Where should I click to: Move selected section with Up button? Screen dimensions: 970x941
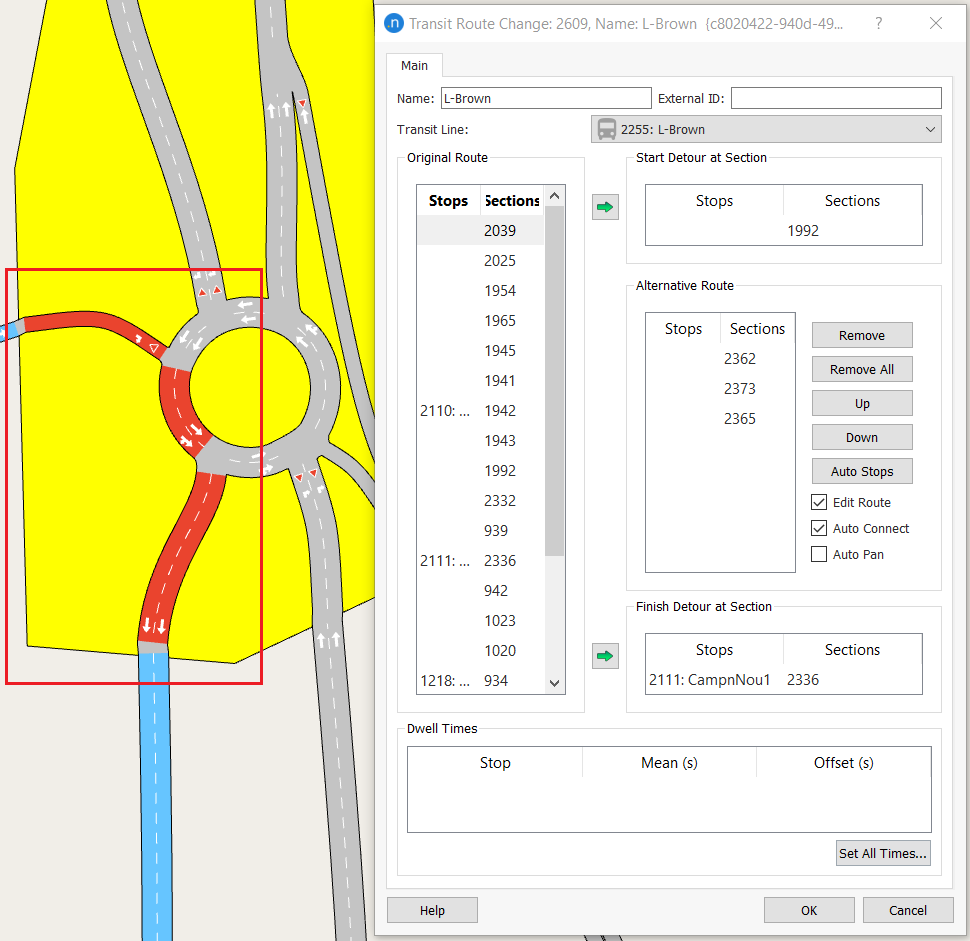(861, 403)
